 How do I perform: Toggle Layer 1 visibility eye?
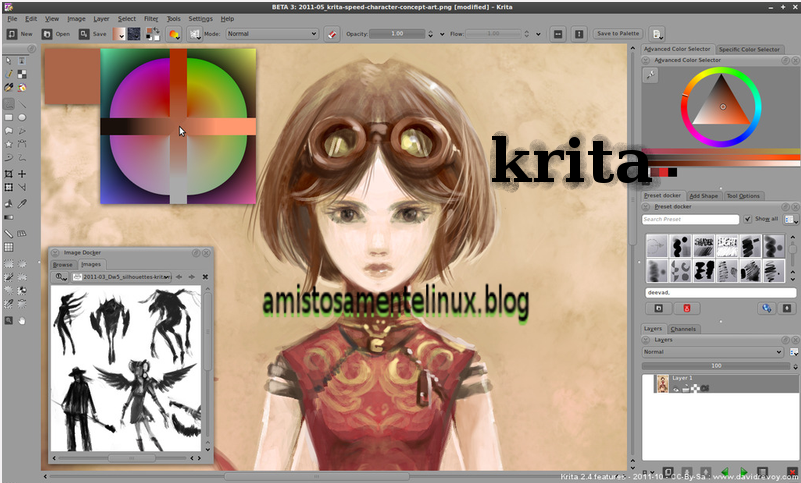click(x=676, y=389)
